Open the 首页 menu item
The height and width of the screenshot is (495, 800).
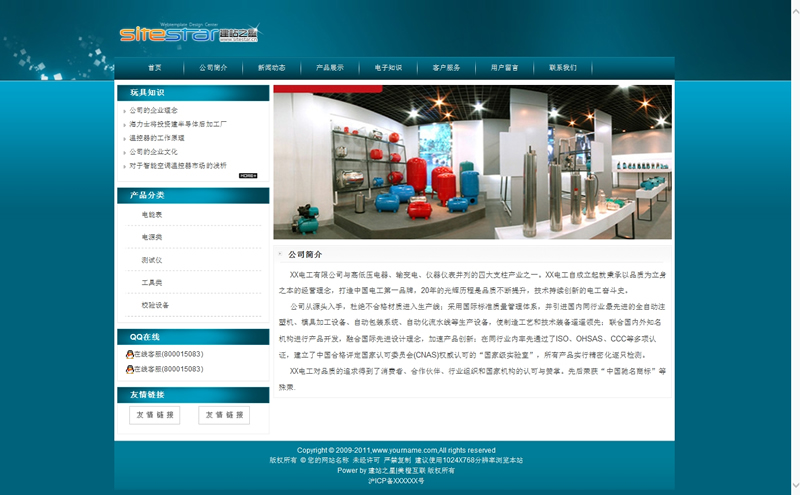(154, 68)
